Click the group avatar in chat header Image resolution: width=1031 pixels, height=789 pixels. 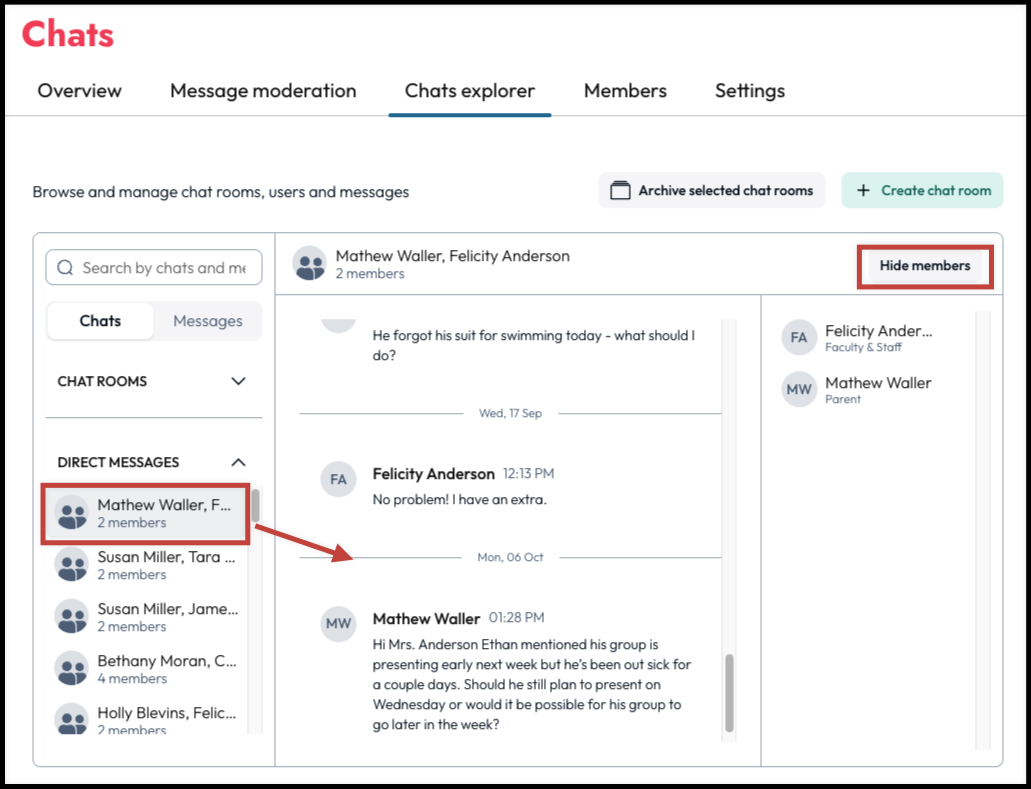coord(310,264)
